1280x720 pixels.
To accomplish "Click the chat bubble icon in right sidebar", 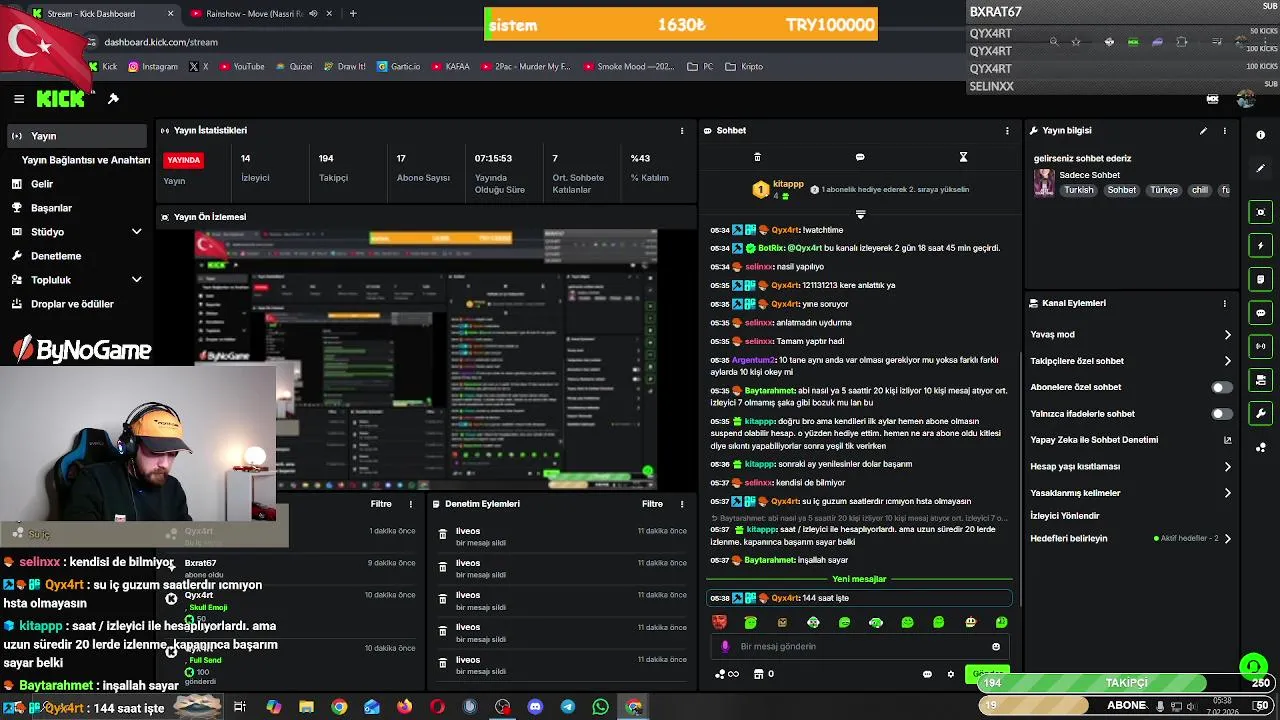I will tap(1260, 313).
